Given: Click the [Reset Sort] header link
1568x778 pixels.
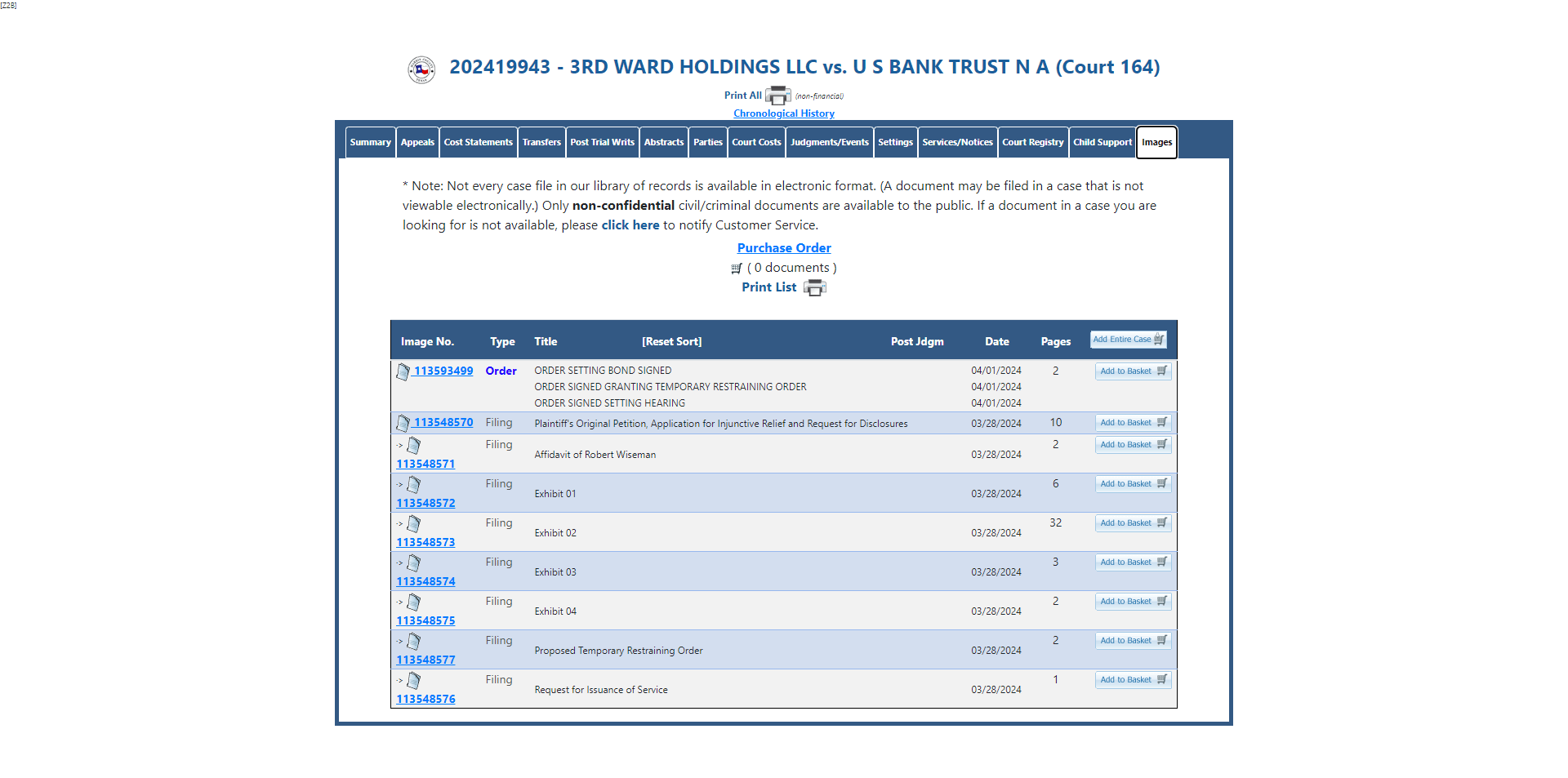Looking at the screenshot, I should pyautogui.click(x=671, y=342).
